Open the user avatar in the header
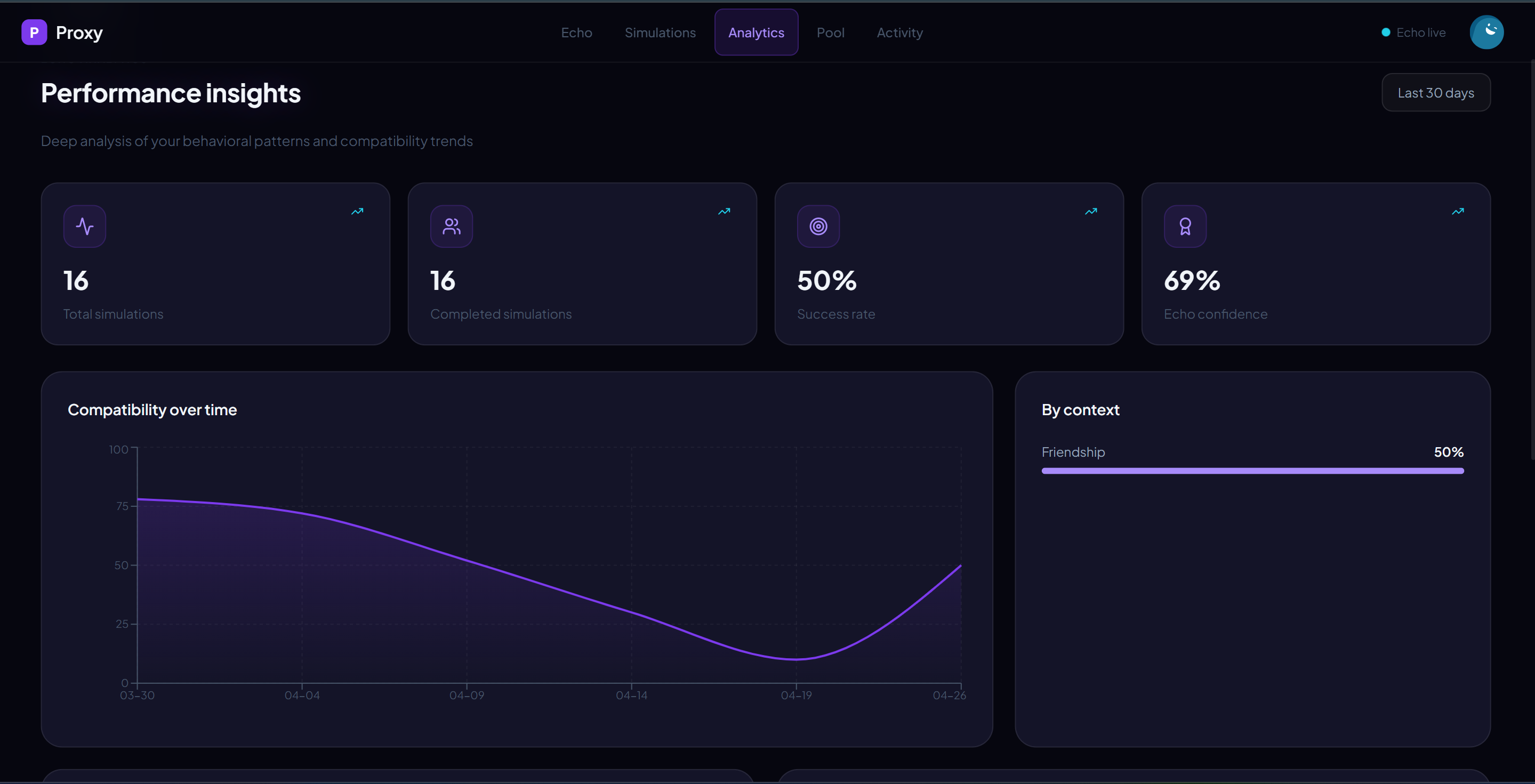Image resolution: width=1535 pixels, height=784 pixels. 1486,32
